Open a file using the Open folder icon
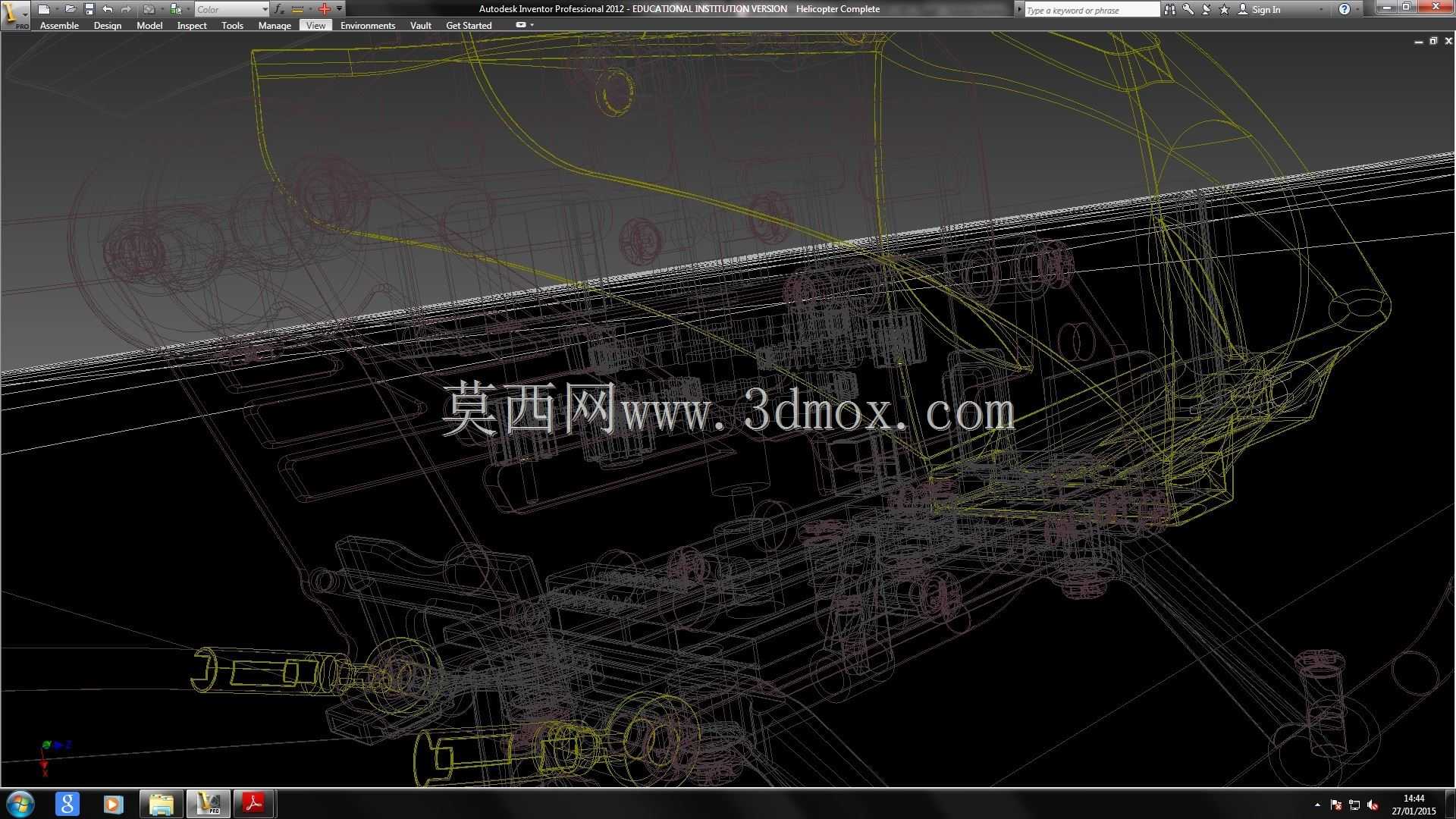This screenshot has width=1456, height=819. [71, 9]
